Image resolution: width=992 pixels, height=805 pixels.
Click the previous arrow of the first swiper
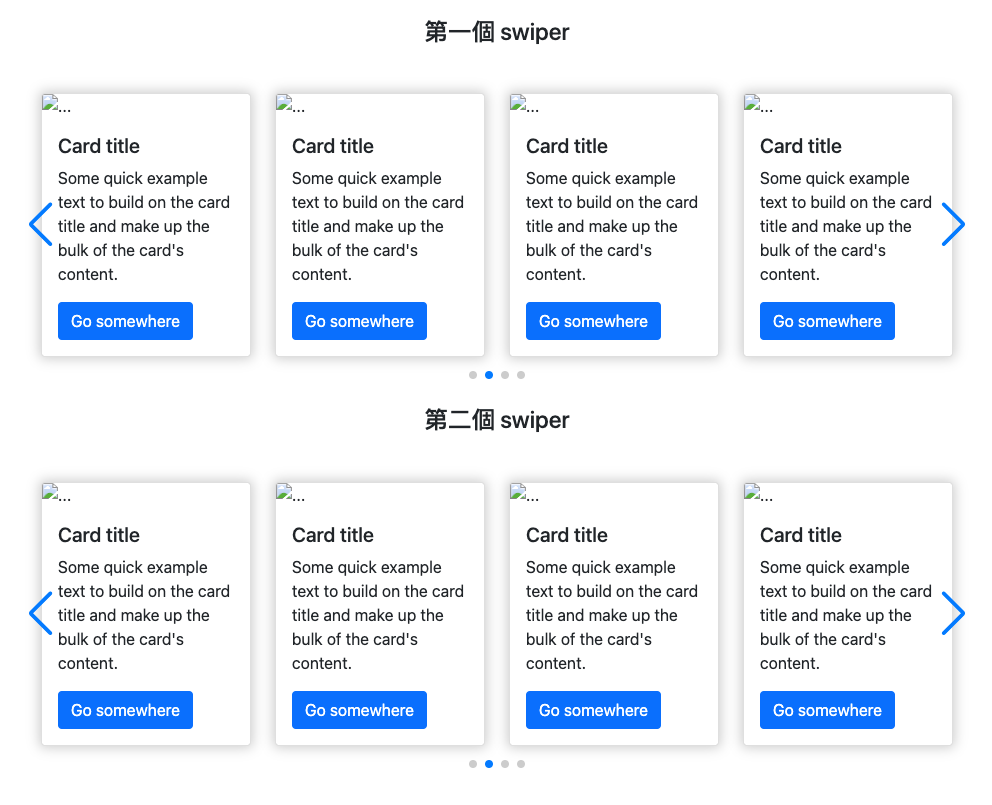tap(40, 225)
